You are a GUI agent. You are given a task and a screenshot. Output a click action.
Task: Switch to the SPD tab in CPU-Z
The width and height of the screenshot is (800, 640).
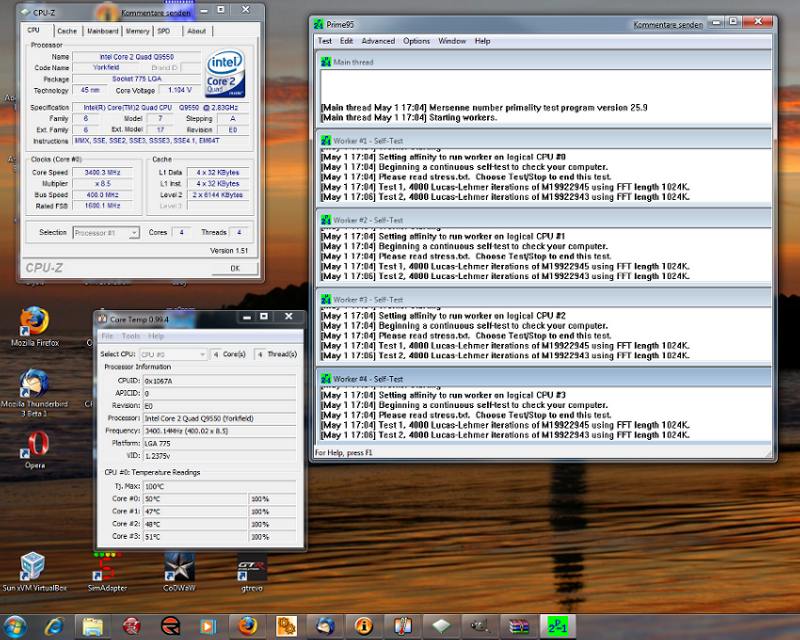click(x=164, y=31)
